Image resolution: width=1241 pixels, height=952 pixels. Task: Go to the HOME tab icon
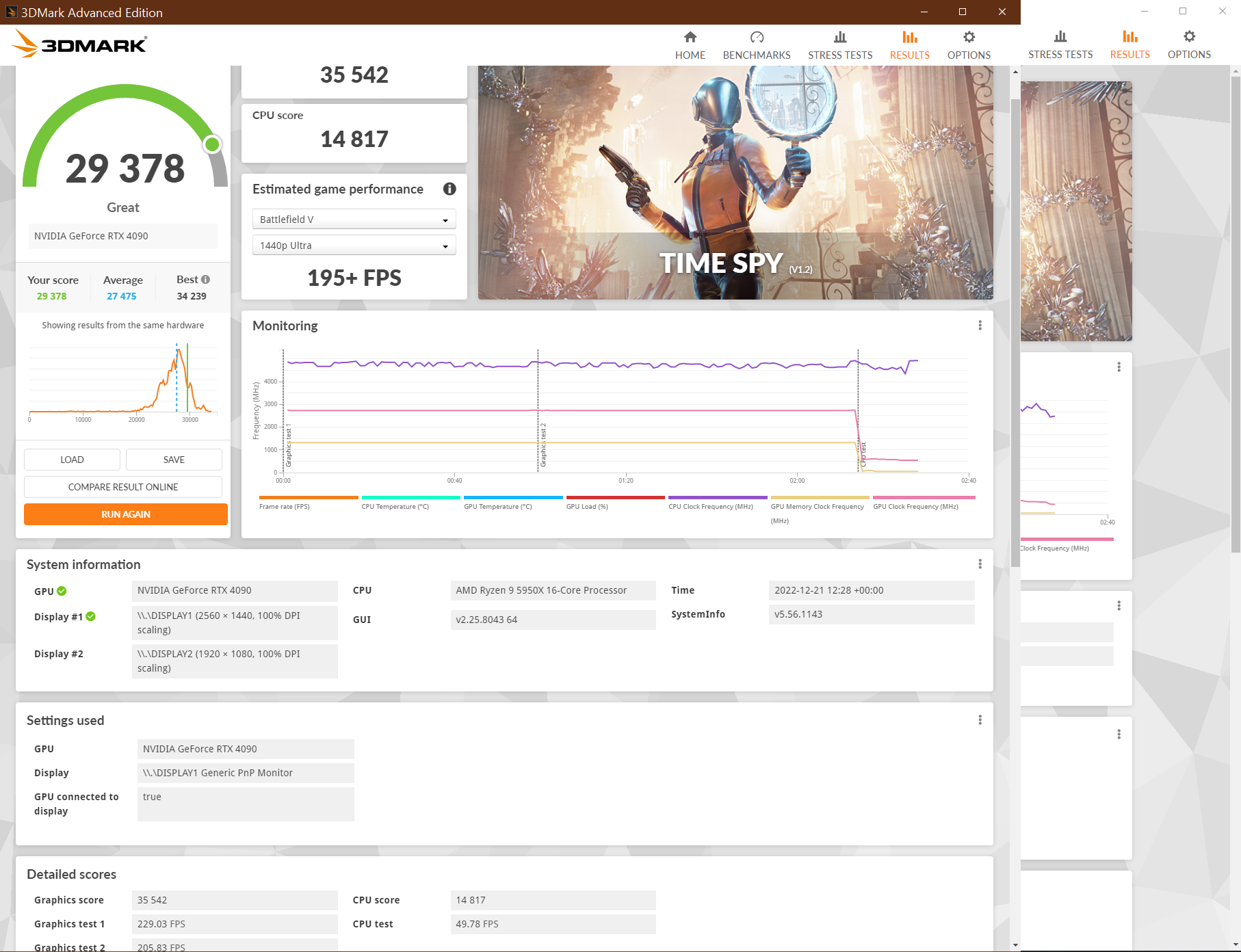pyautogui.click(x=690, y=38)
